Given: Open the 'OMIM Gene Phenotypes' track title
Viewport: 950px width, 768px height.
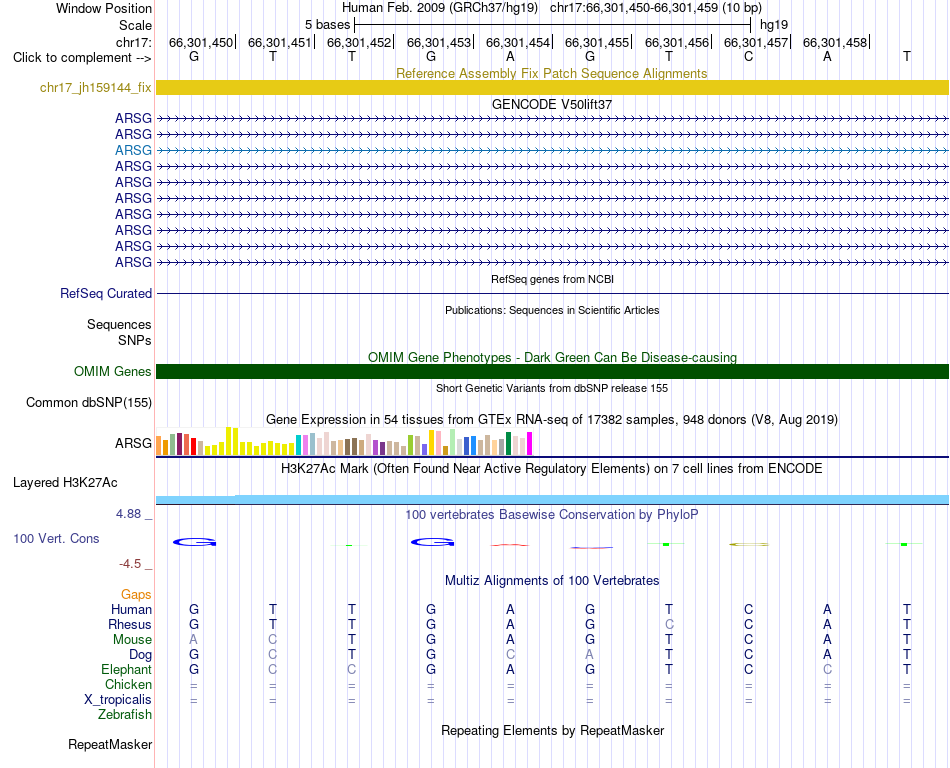Looking at the screenshot, I should [552, 357].
